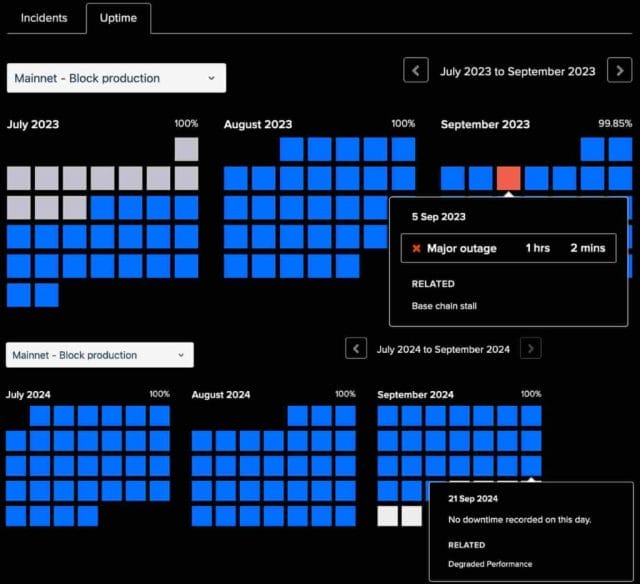The height and width of the screenshot is (584, 640).
Task: Click first grey day square in July 2023
Action: [x=187, y=149]
